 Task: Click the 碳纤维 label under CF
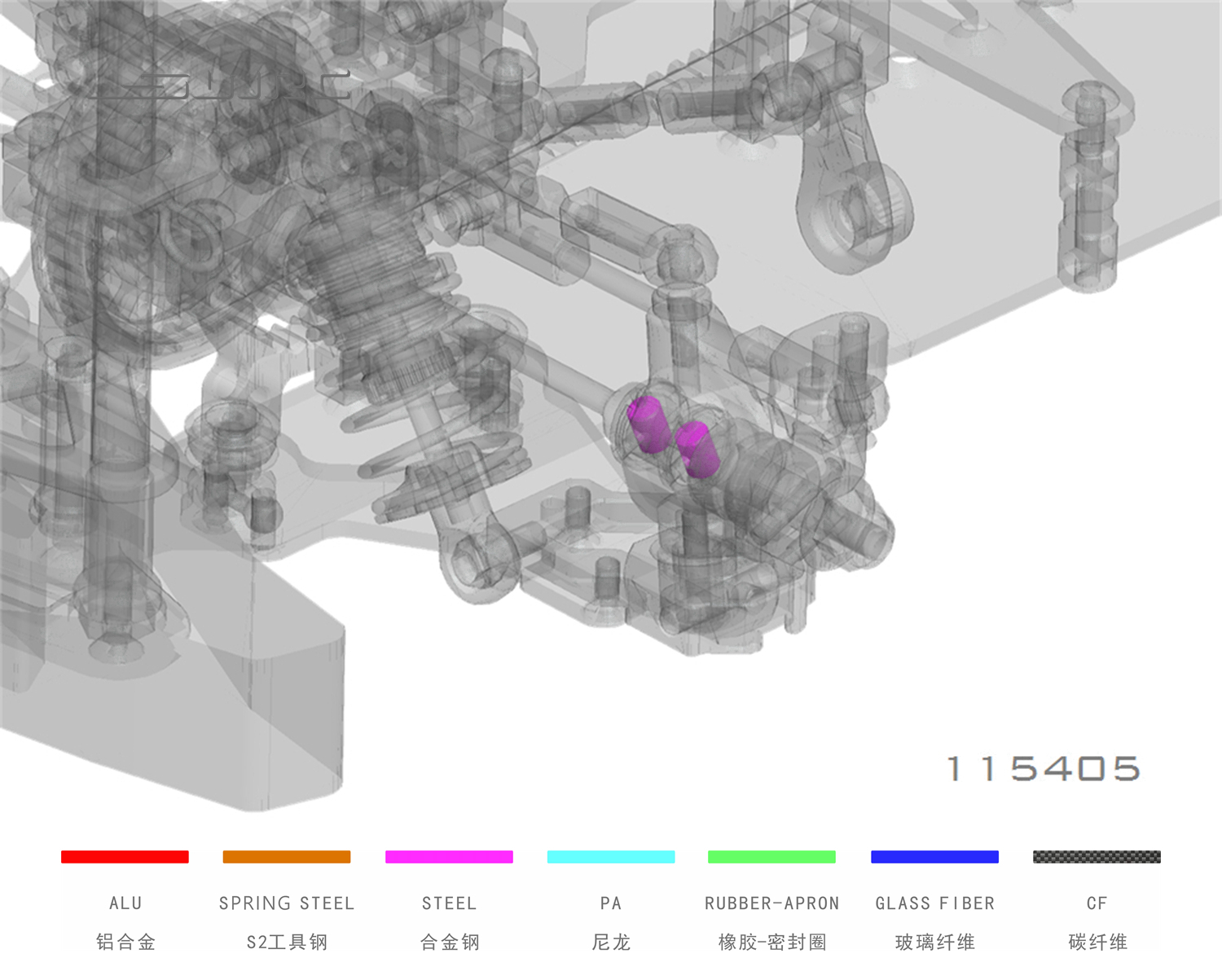[x=1097, y=943]
